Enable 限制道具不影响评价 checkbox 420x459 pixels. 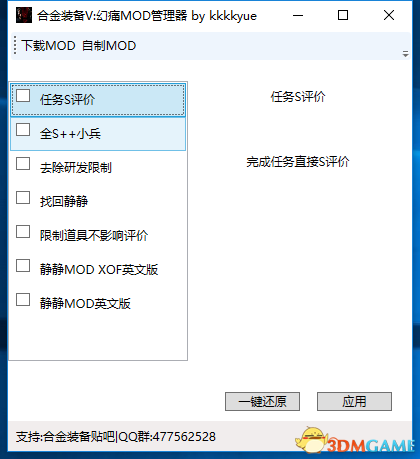23,232
